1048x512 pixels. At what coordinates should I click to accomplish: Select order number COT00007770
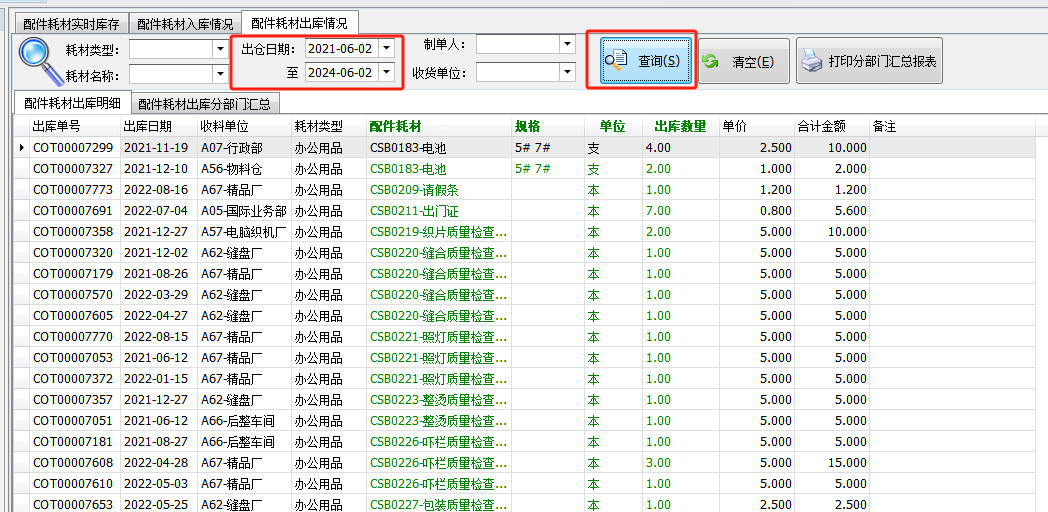pos(73,337)
